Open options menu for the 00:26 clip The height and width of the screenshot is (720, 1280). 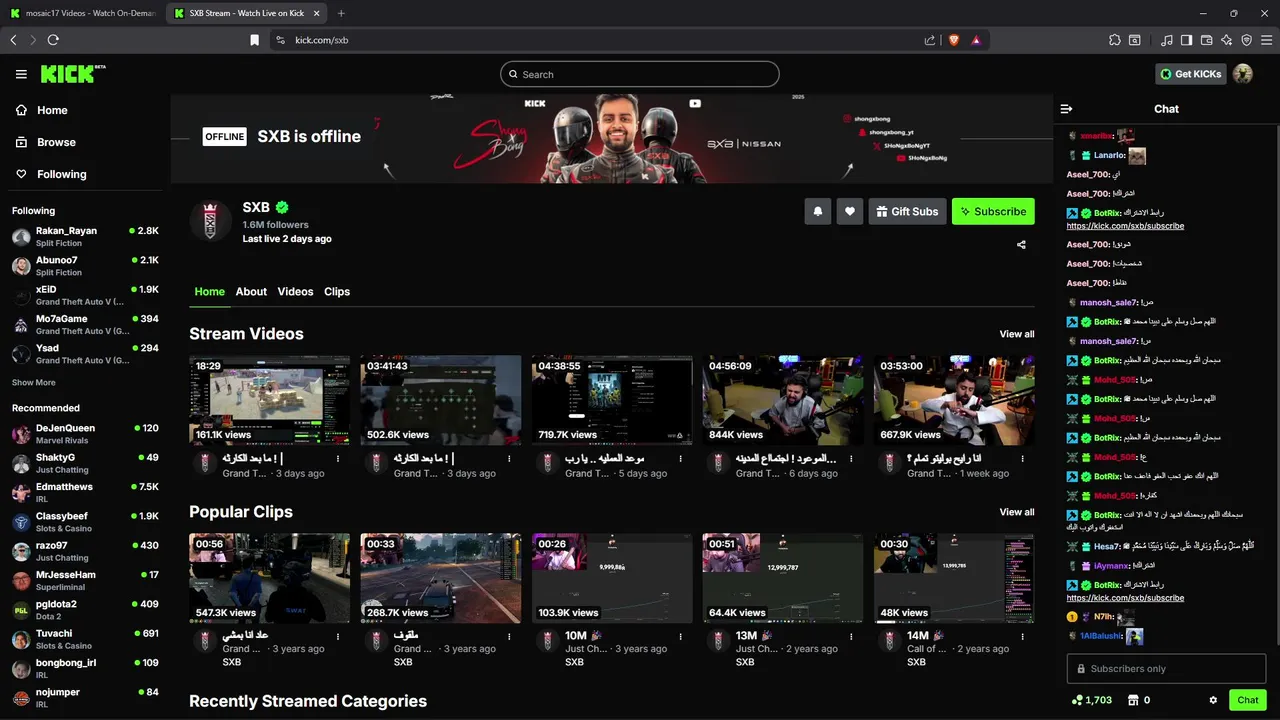tap(680, 636)
